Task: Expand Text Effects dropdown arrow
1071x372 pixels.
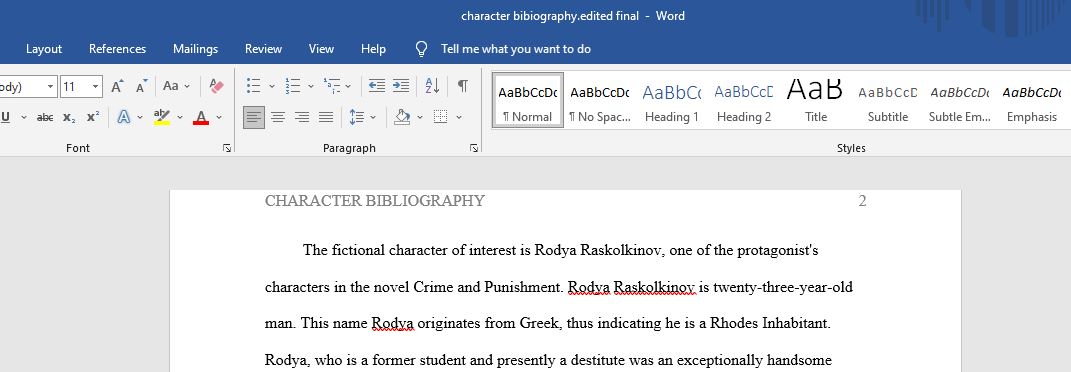Action: tap(140, 117)
